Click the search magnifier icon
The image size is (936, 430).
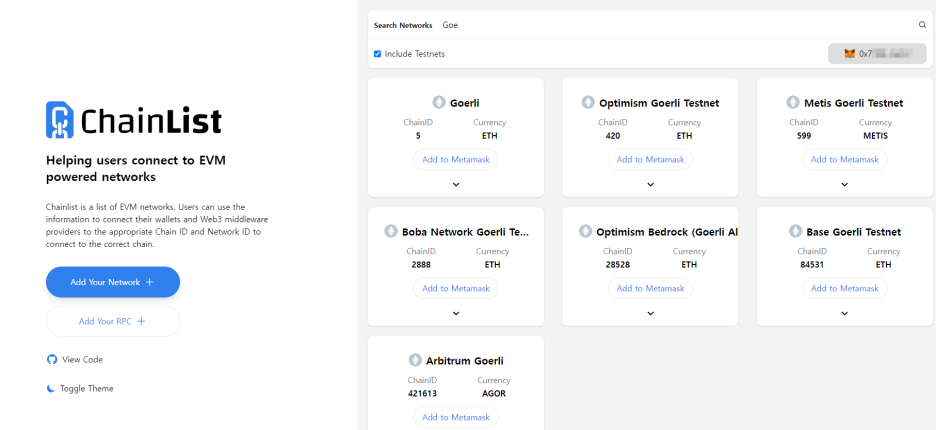[922, 25]
